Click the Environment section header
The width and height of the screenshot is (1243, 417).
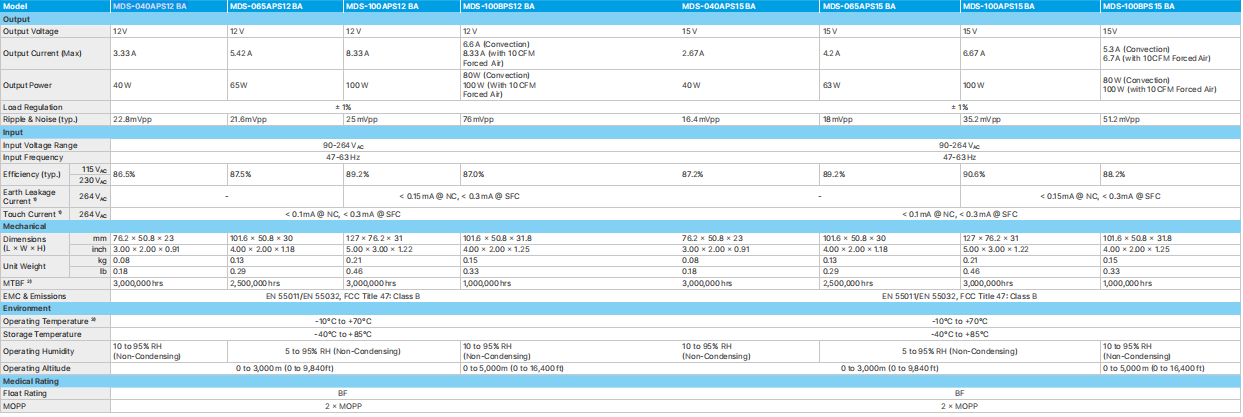click(x=27, y=309)
